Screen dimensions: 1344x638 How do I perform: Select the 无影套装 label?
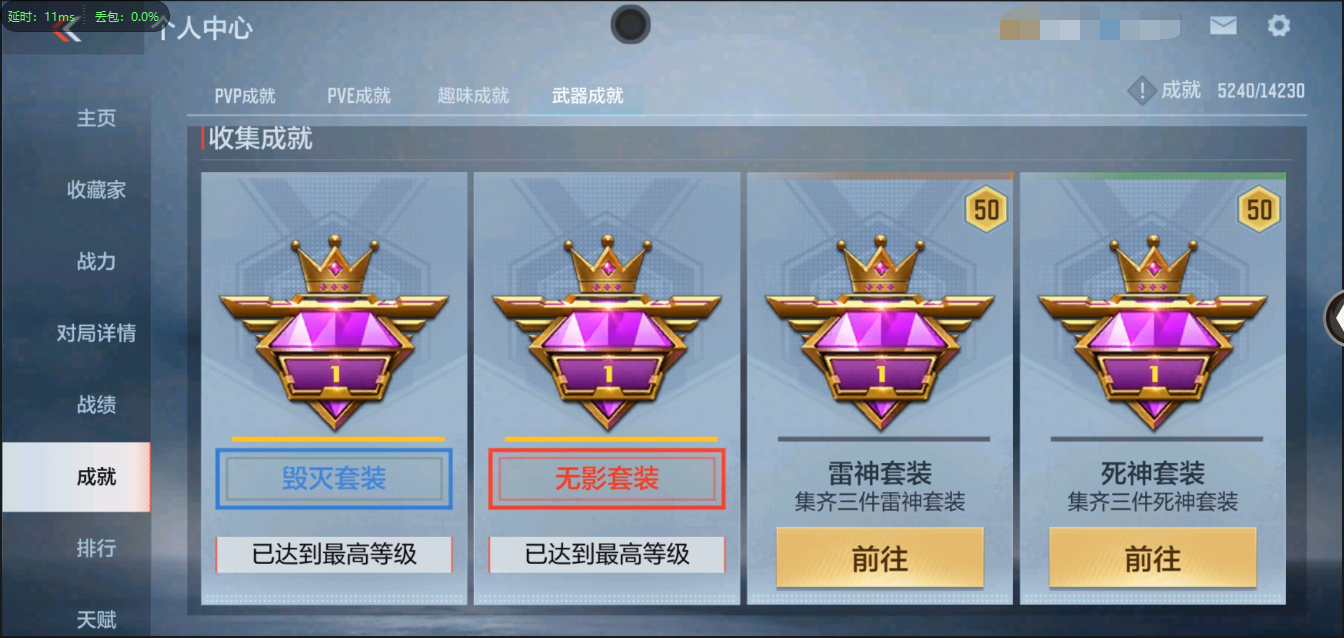tap(607, 479)
